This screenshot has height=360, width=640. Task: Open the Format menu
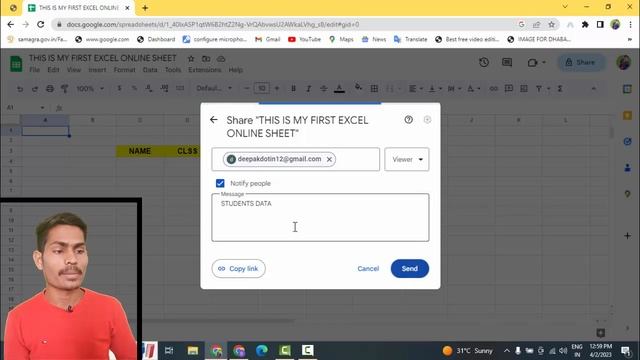tap(124, 70)
